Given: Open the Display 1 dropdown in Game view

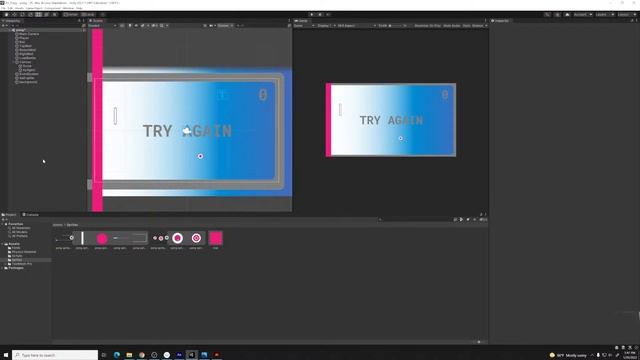Looking at the screenshot, I should pos(327,26).
